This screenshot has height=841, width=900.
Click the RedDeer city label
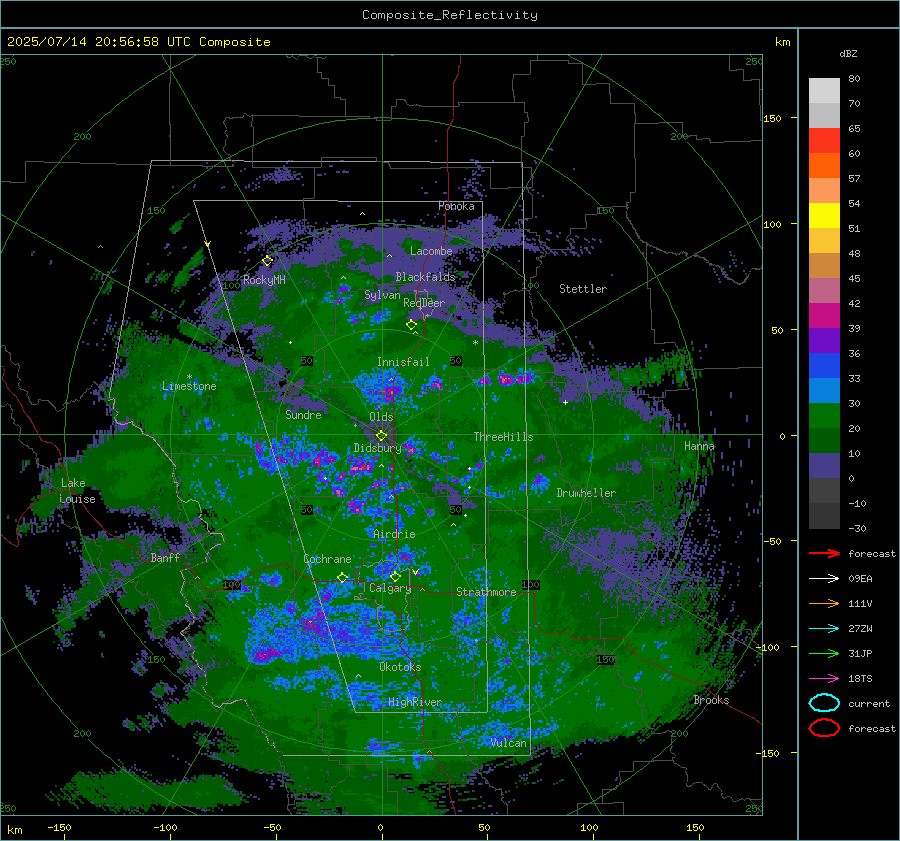(x=424, y=303)
